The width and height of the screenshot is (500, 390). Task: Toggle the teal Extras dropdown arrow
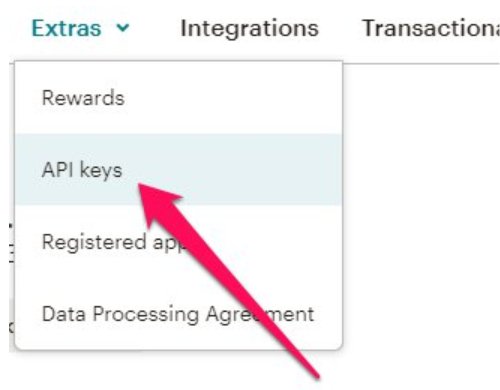coord(123,28)
